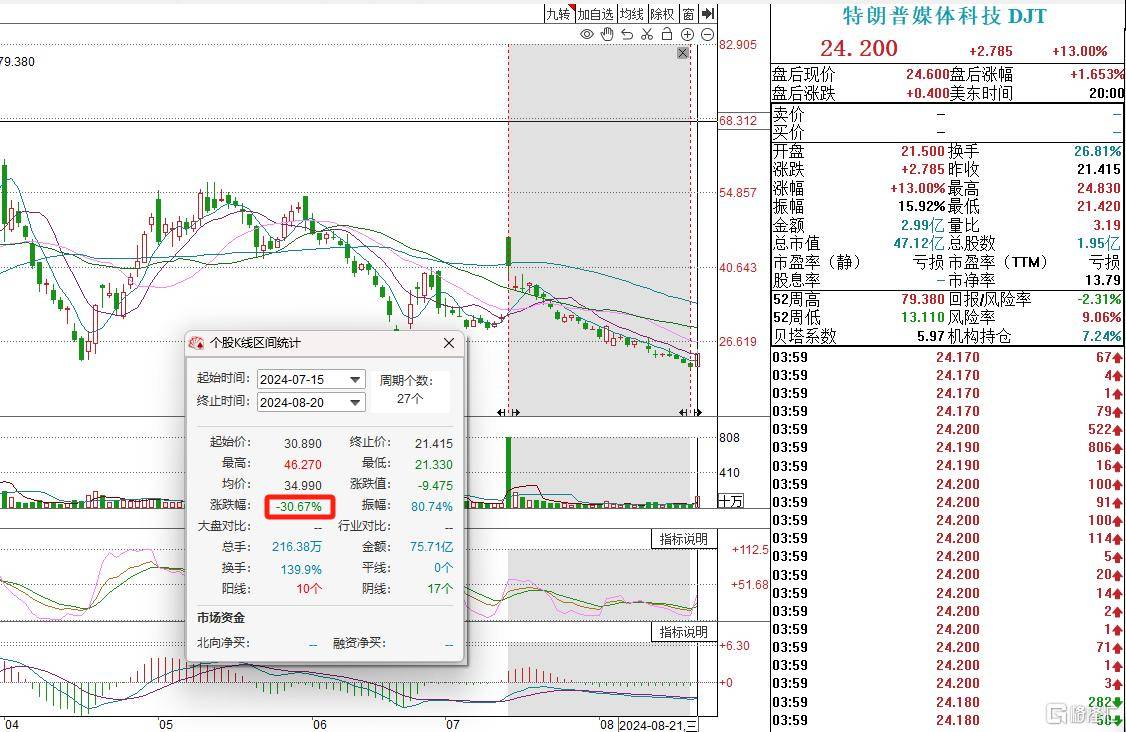
Task: Click 指标说明 on the +6.30 histogram panel
Action: tap(684, 631)
